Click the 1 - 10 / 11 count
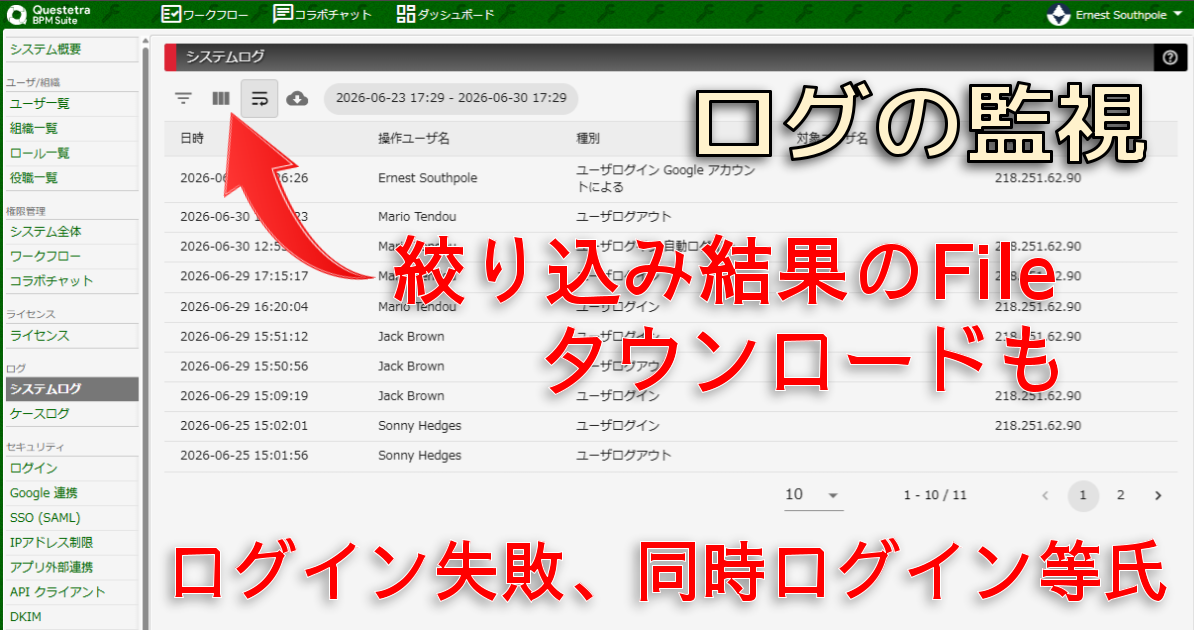 935,495
